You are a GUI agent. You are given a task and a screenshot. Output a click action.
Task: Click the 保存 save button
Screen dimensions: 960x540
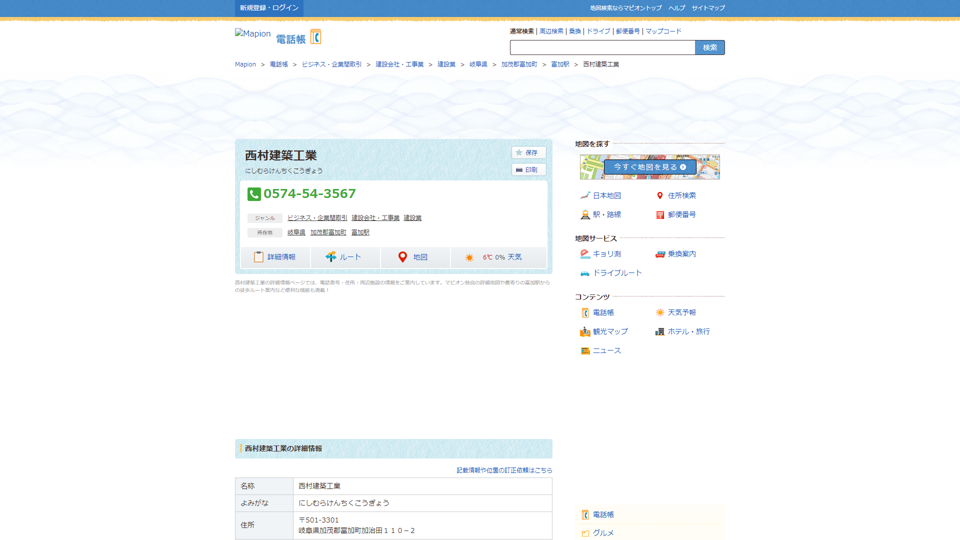[528, 153]
